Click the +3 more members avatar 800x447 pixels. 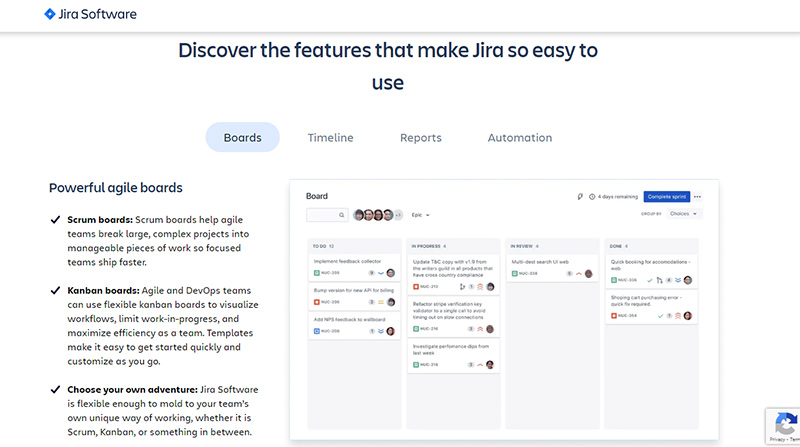click(x=398, y=215)
